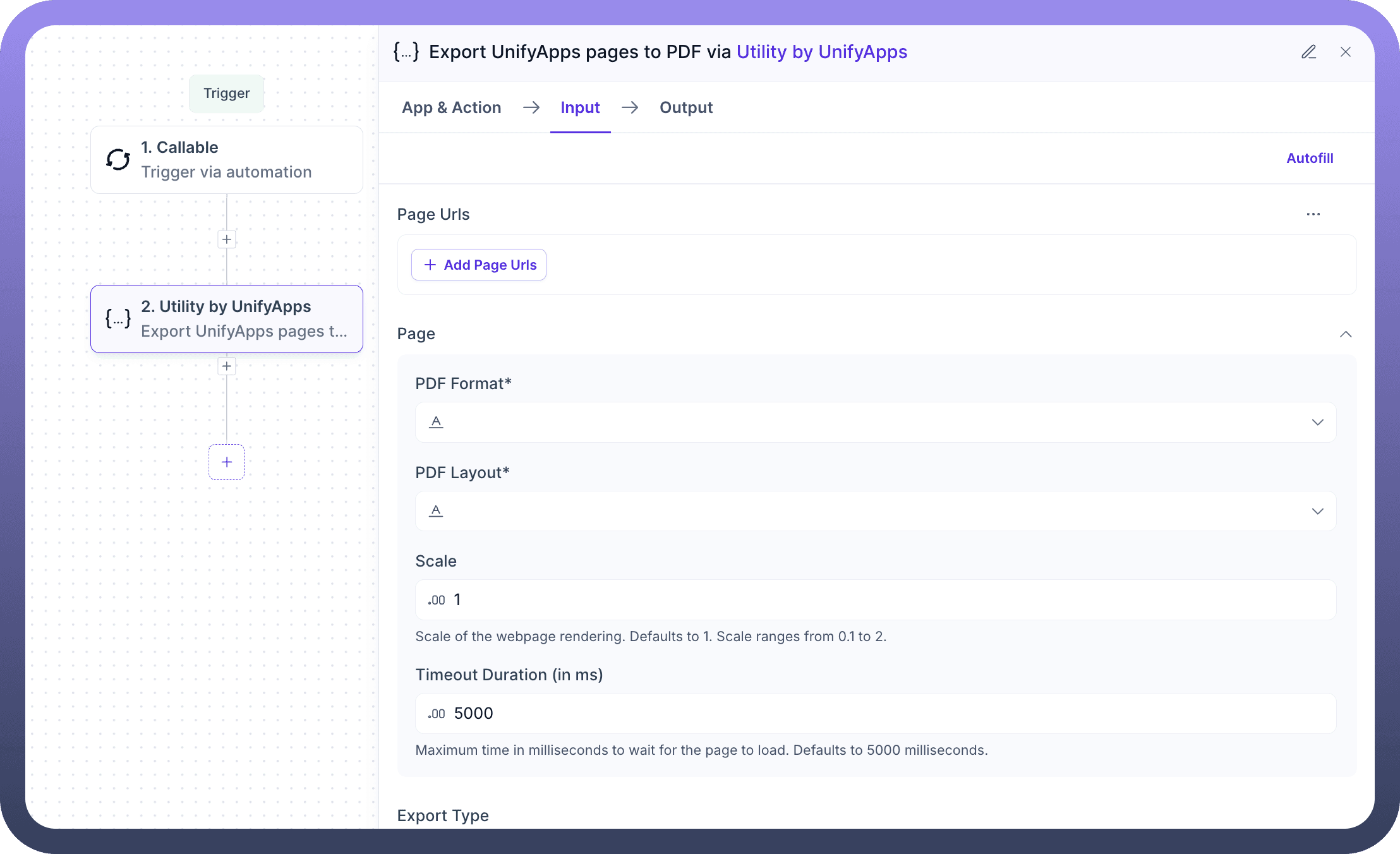Collapse the Page section chevron
The image size is (1400, 854).
click(x=1346, y=334)
